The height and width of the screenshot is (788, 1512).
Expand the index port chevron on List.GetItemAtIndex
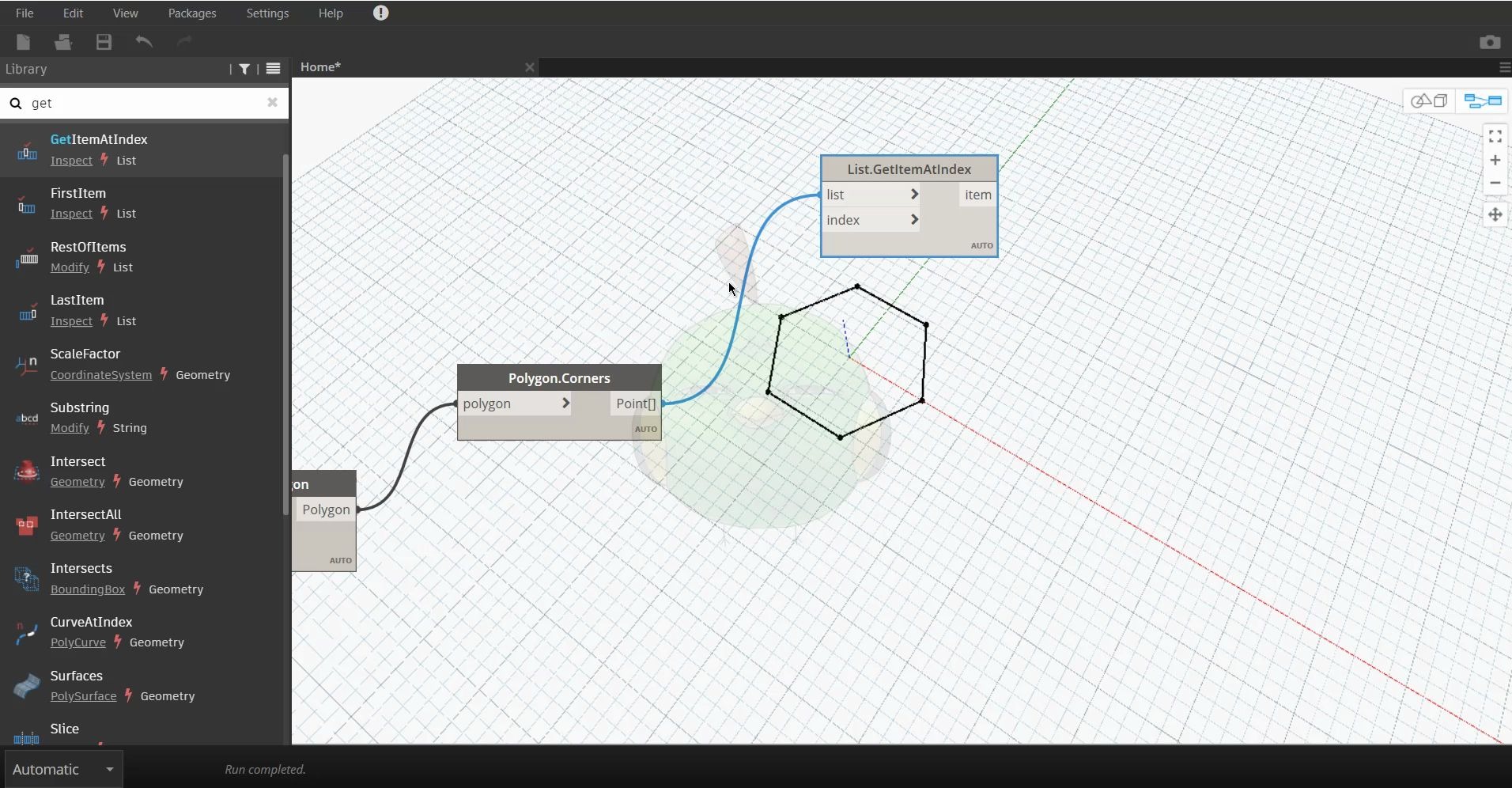[x=914, y=220]
